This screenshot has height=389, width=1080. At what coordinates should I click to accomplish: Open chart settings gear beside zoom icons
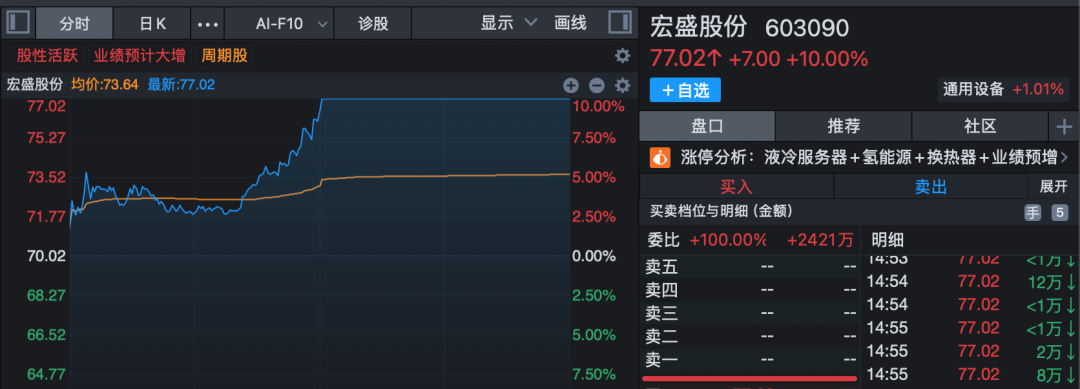click(x=623, y=85)
